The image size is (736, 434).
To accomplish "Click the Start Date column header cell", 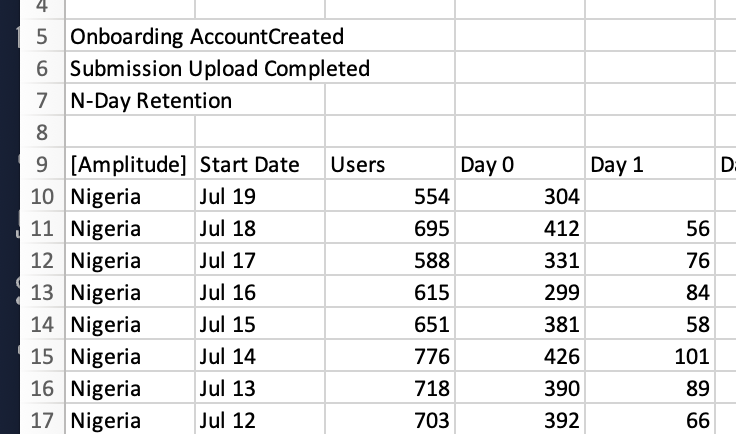I will click(260, 164).
